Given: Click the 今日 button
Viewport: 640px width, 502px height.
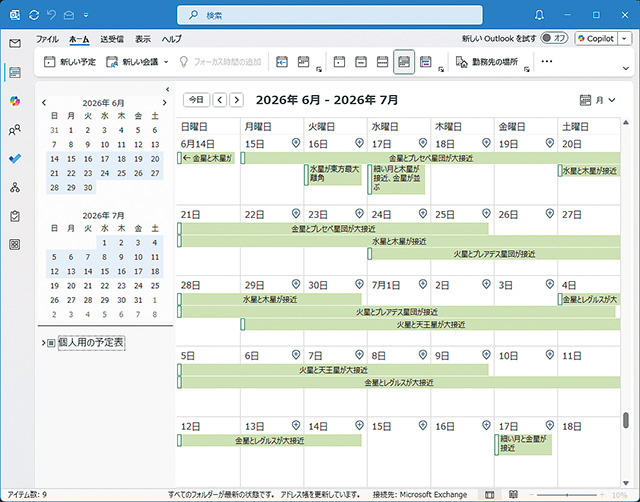Looking at the screenshot, I should click(197, 100).
